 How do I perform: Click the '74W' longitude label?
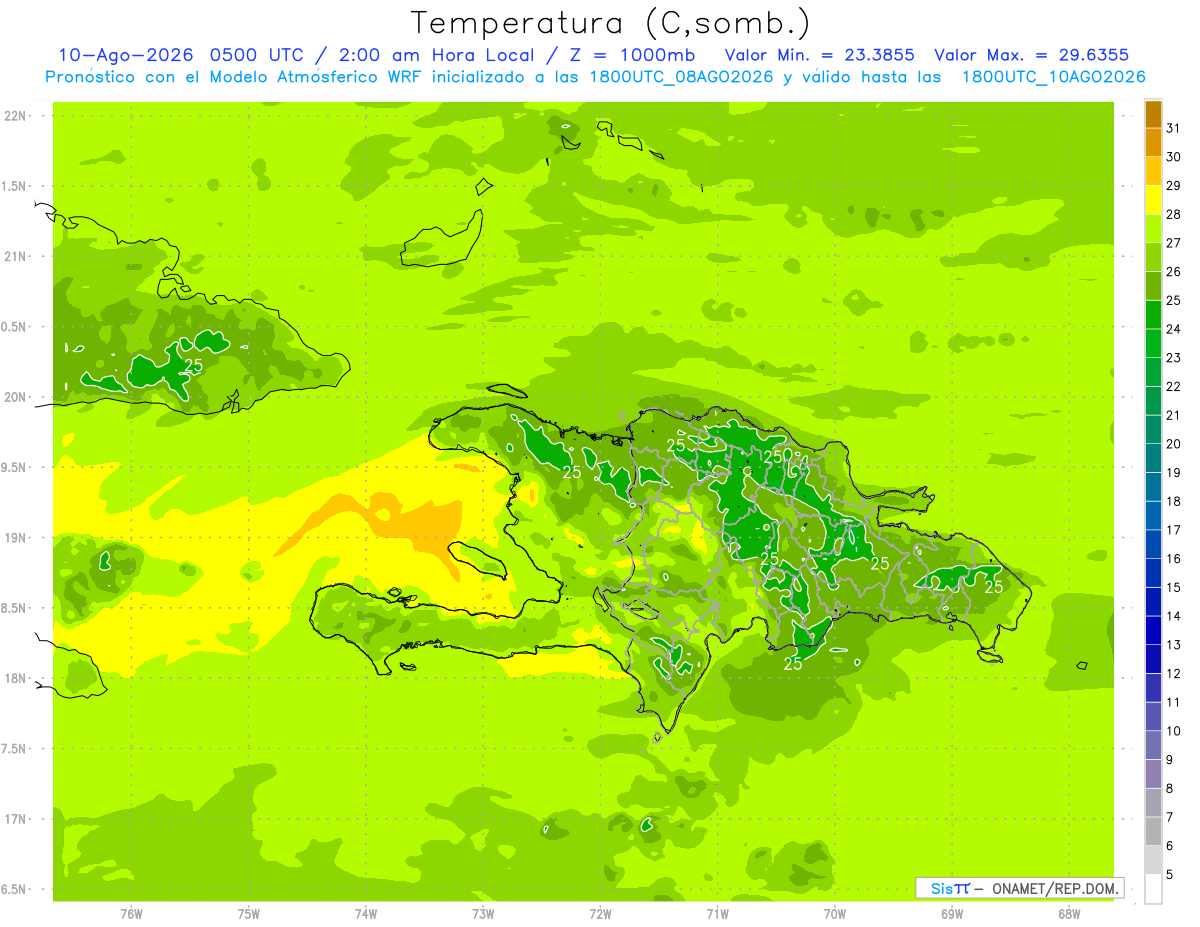coord(366,914)
